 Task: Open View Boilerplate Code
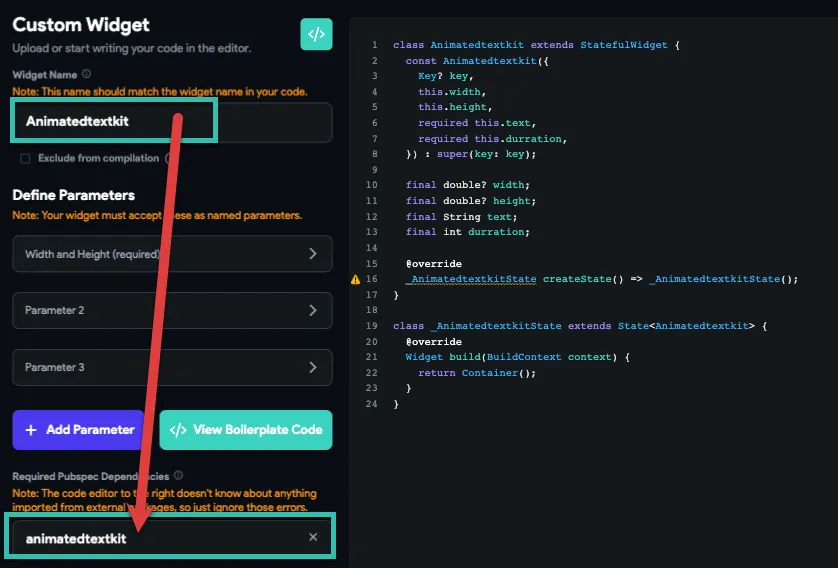(246, 430)
